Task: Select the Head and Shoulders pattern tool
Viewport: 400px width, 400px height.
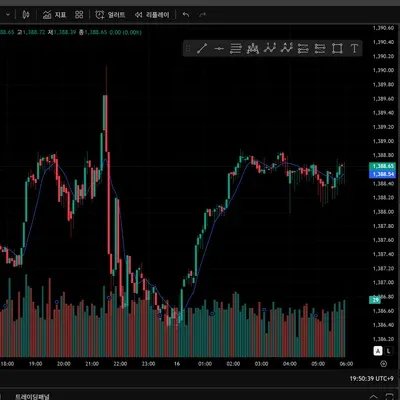Action: (x=253, y=49)
